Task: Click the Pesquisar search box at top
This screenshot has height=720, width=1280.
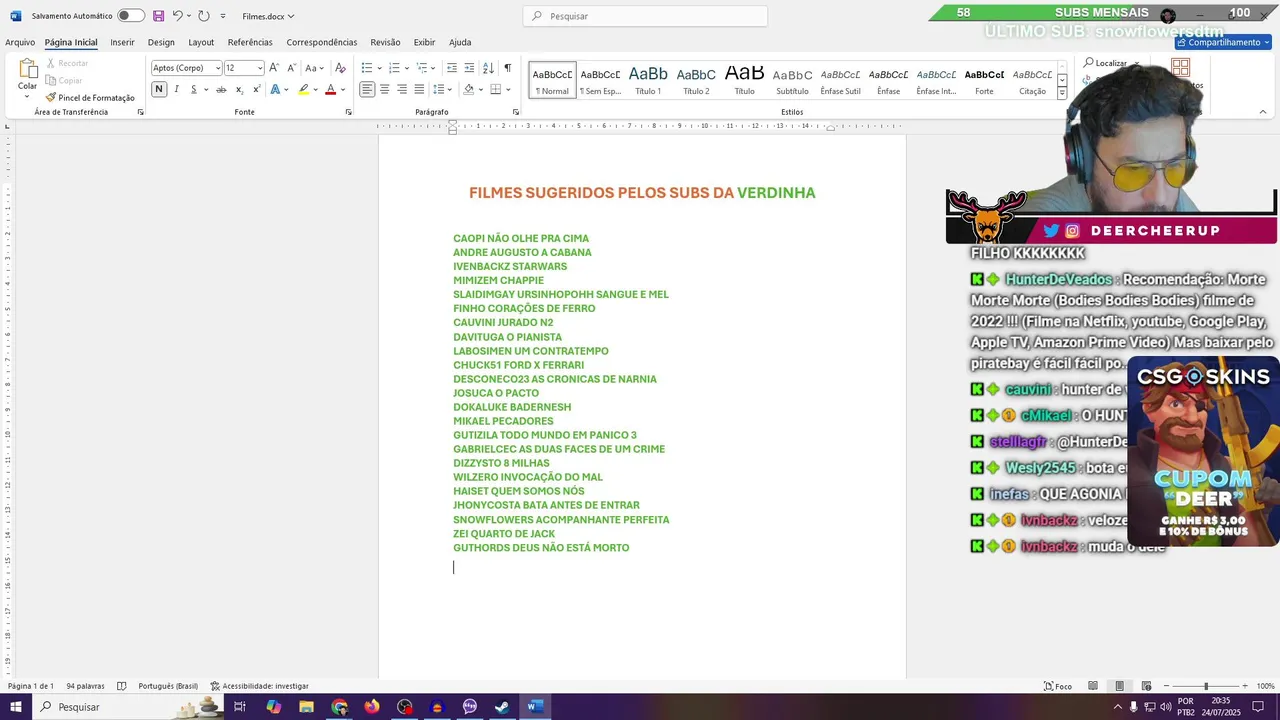Action: click(645, 16)
